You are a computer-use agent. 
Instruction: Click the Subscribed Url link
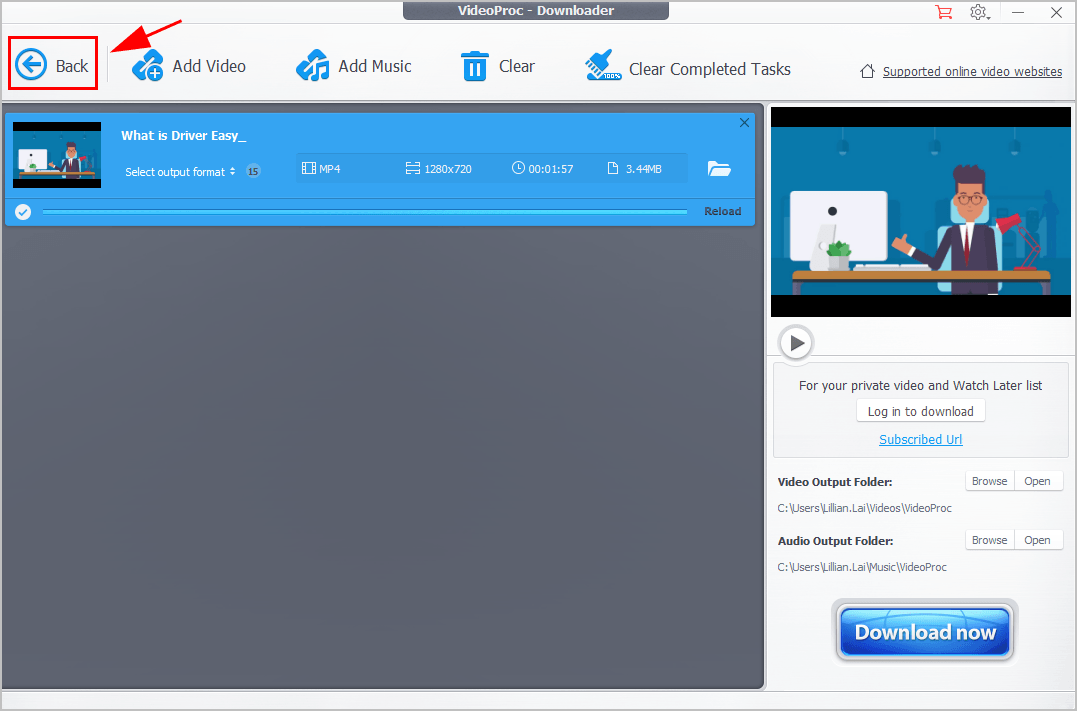coord(920,439)
